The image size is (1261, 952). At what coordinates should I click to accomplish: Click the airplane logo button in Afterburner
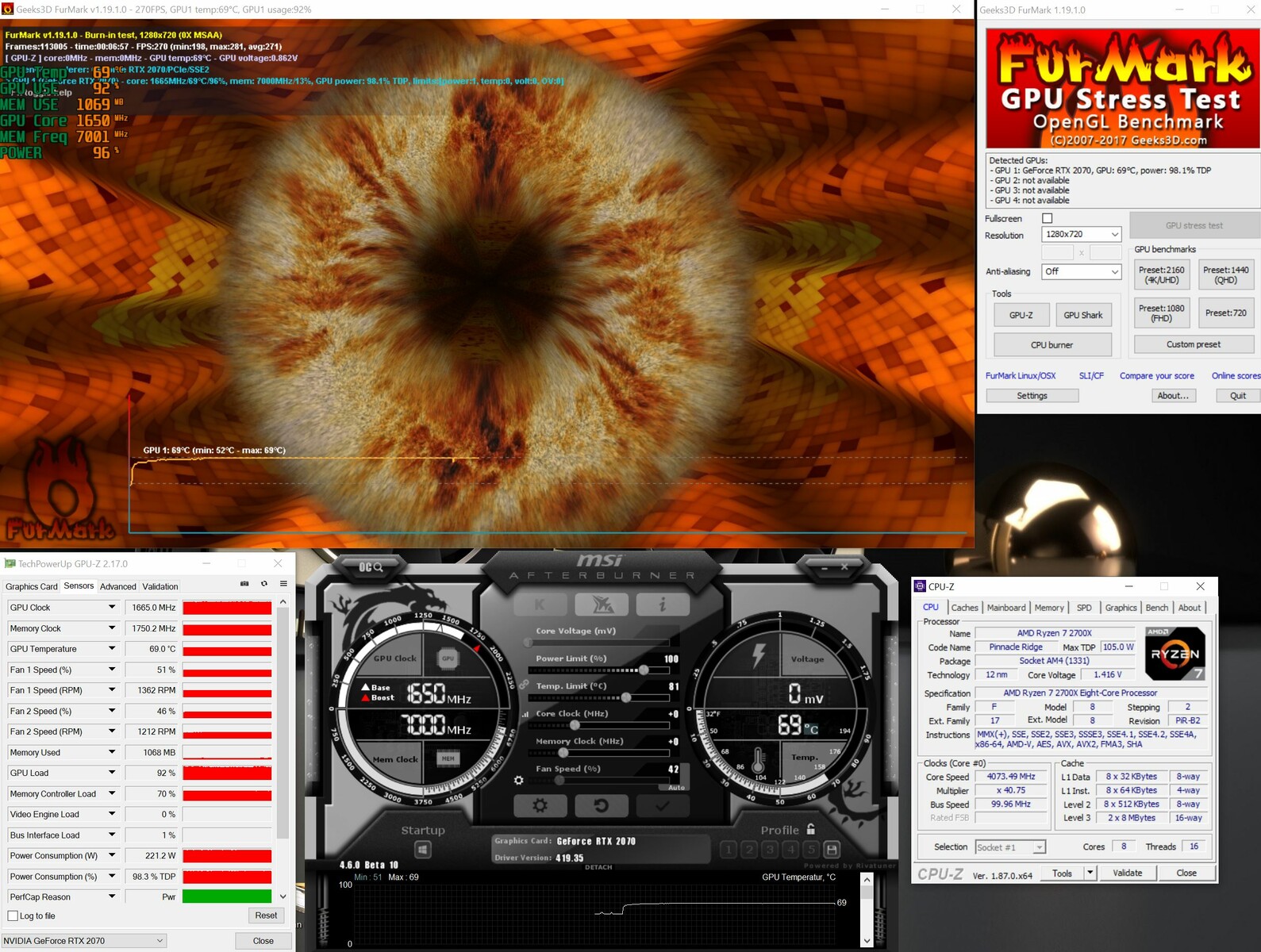(x=601, y=605)
